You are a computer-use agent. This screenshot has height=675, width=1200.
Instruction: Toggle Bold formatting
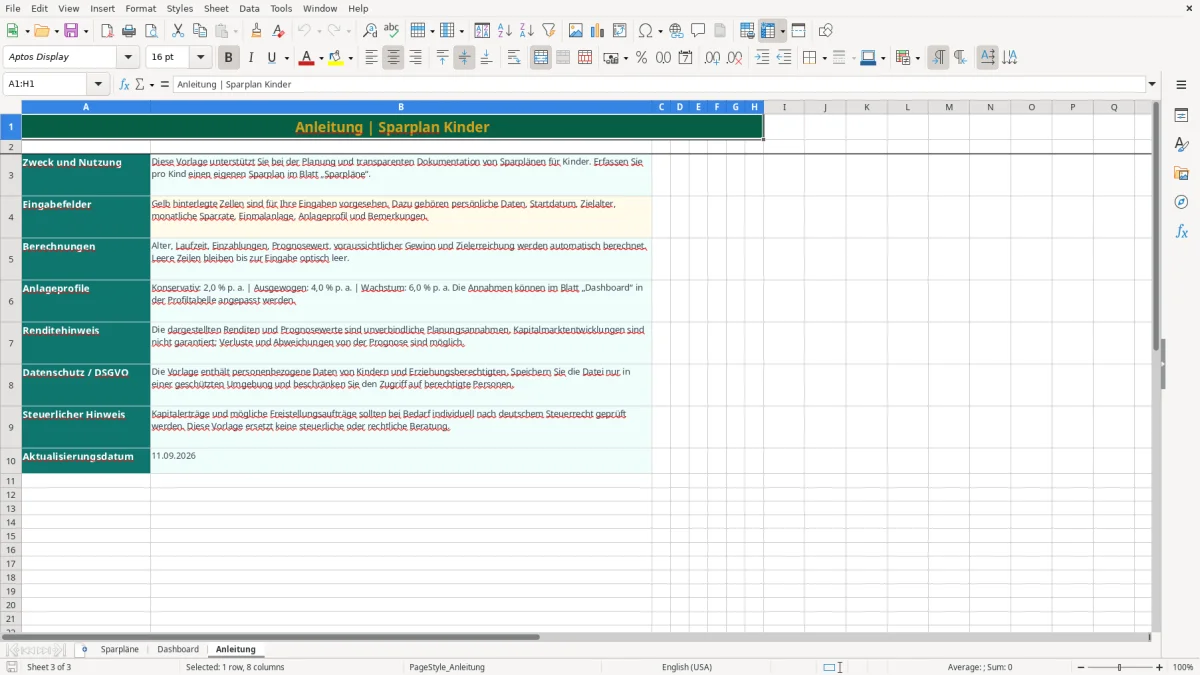point(229,58)
